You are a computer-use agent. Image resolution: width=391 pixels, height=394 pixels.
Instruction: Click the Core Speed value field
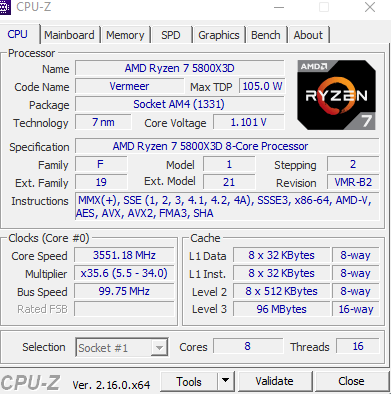click(x=124, y=255)
